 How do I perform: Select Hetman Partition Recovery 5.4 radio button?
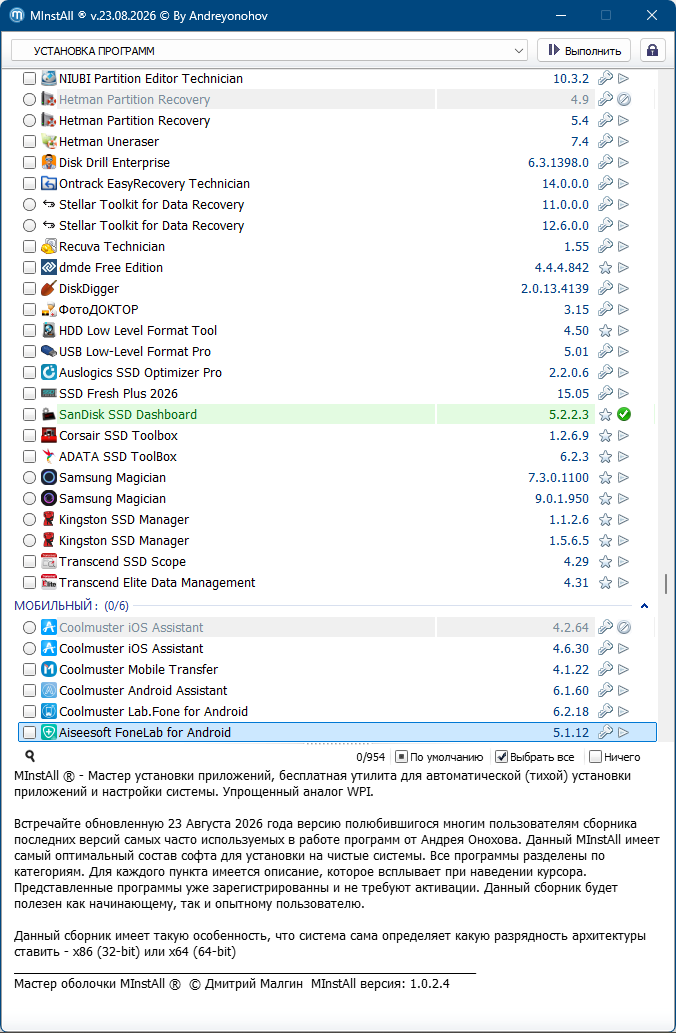(x=29, y=121)
